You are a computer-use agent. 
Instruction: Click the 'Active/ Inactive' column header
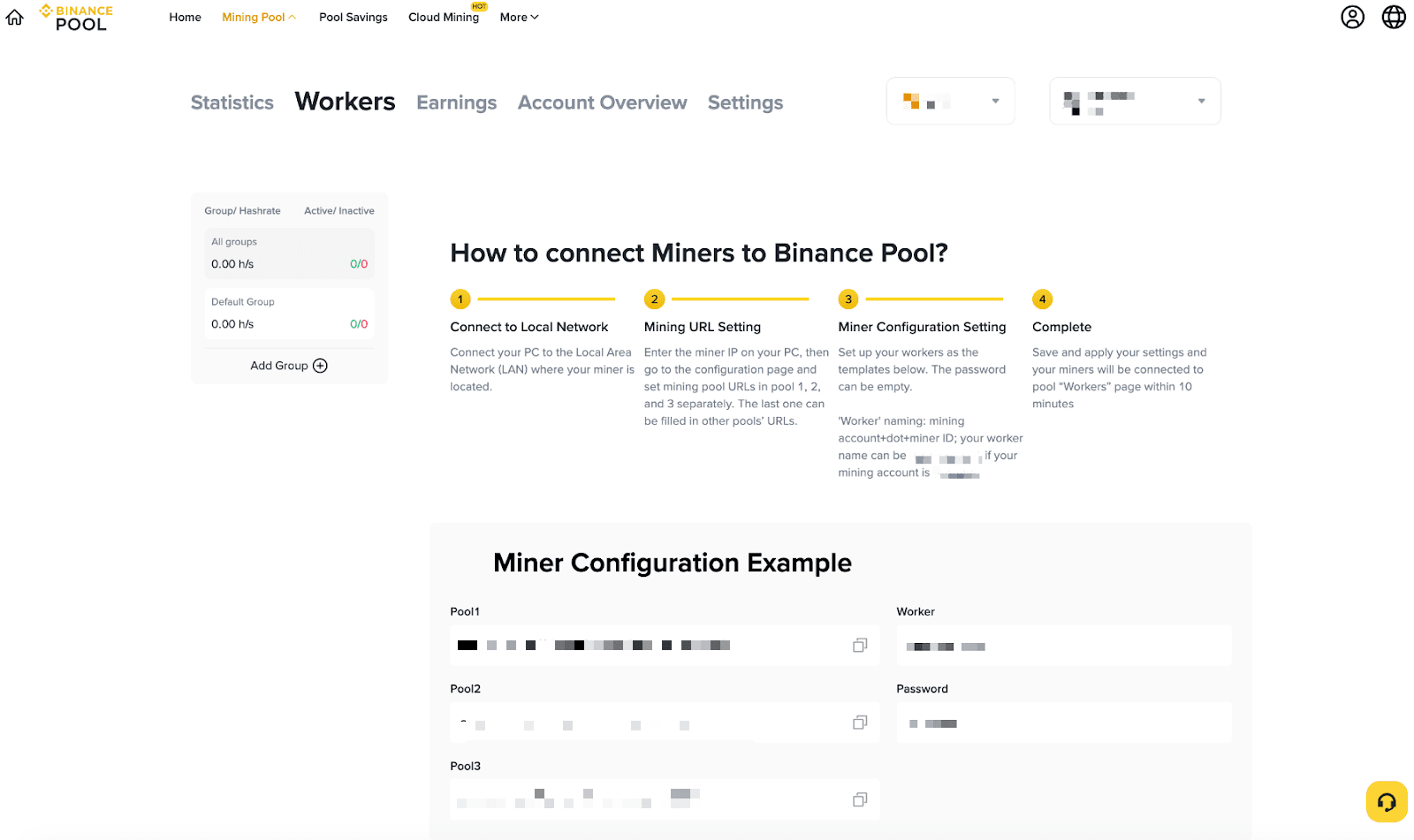[339, 211]
